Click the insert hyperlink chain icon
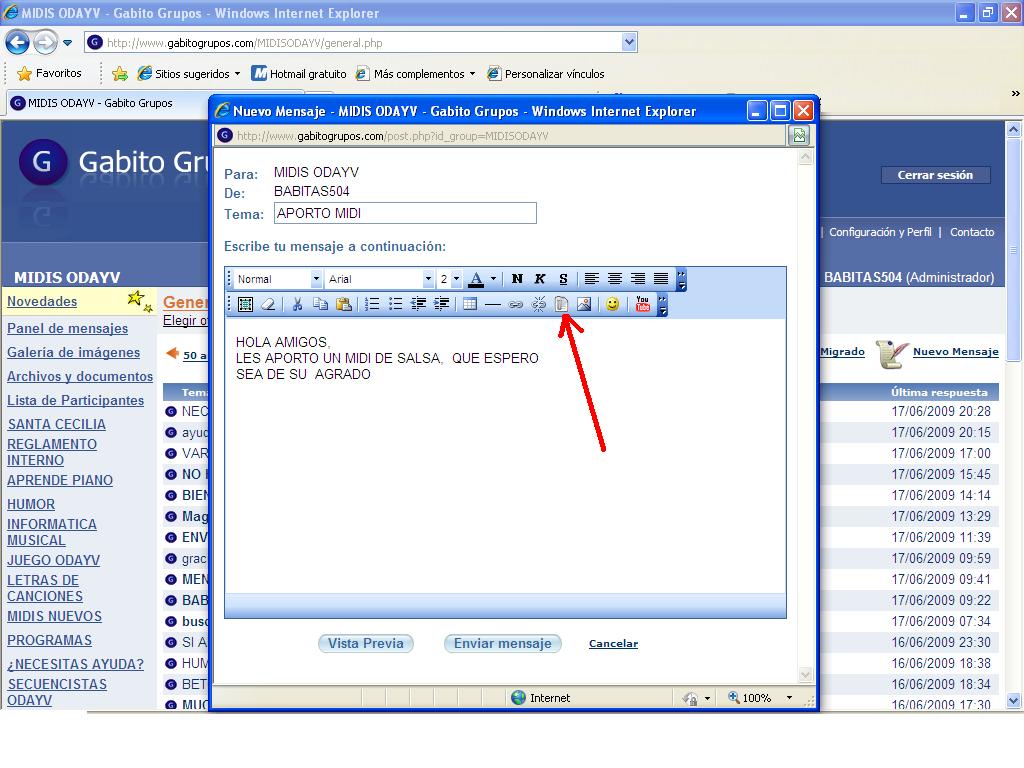This screenshot has height=768, width=1024. point(516,304)
